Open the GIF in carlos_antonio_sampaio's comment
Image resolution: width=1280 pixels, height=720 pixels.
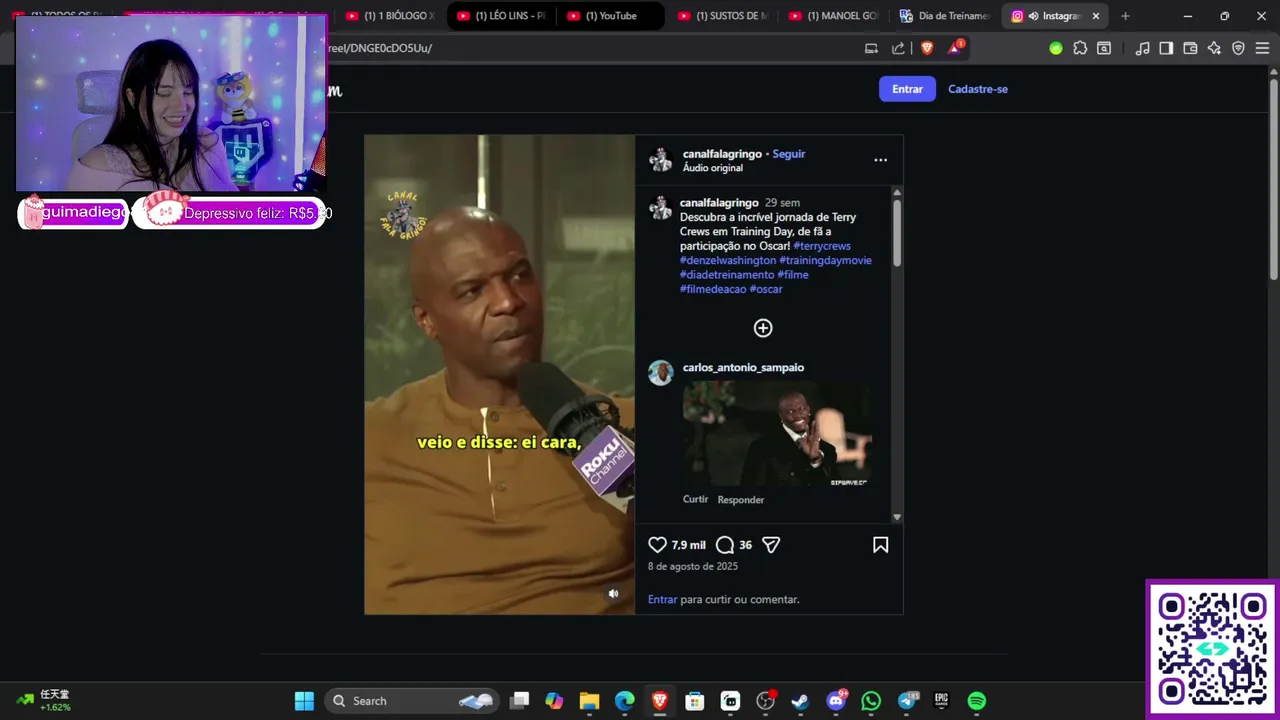click(777, 433)
